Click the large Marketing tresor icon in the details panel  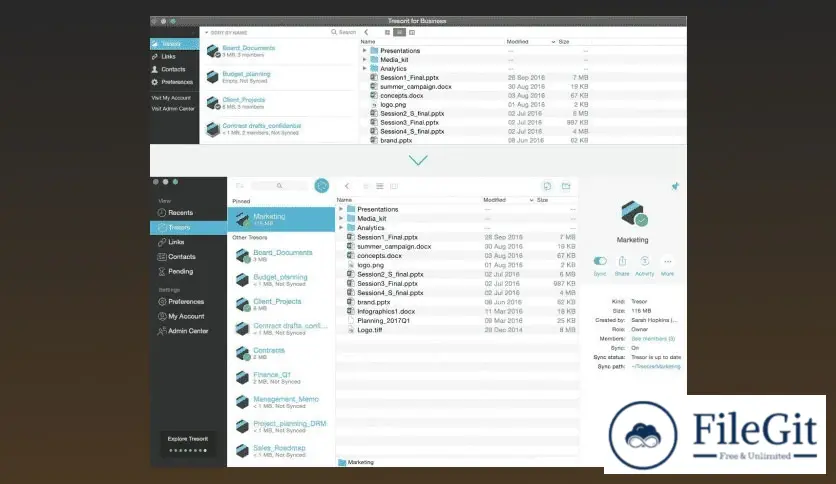click(633, 213)
